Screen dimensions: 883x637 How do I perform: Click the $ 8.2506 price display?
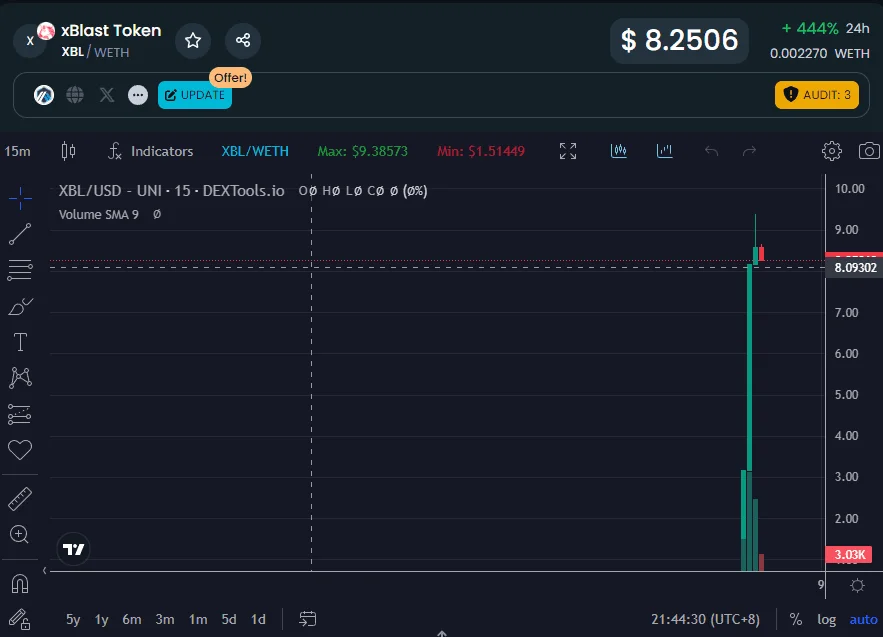pos(679,41)
